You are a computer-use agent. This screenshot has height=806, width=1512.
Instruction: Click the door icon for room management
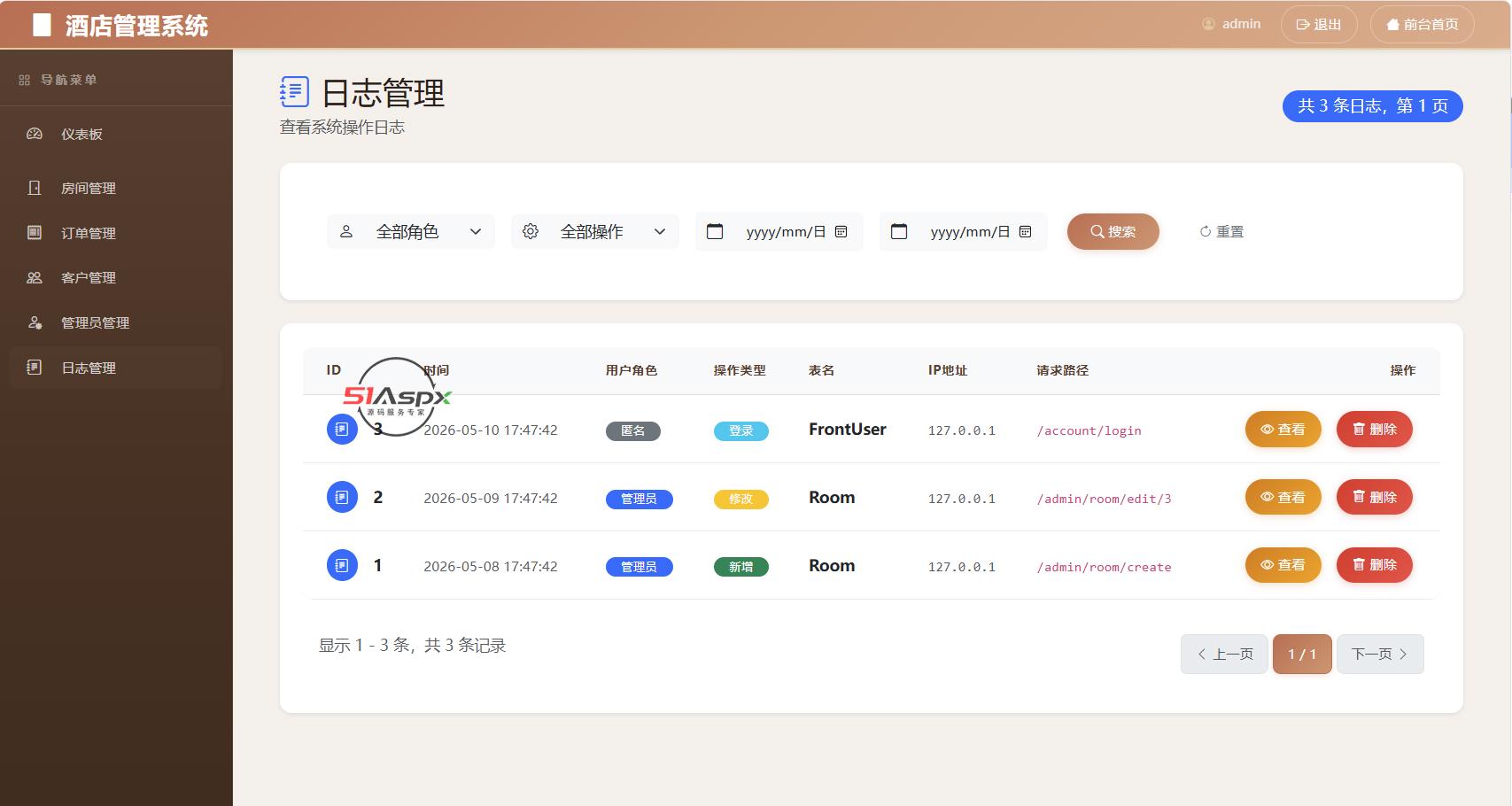tap(35, 188)
